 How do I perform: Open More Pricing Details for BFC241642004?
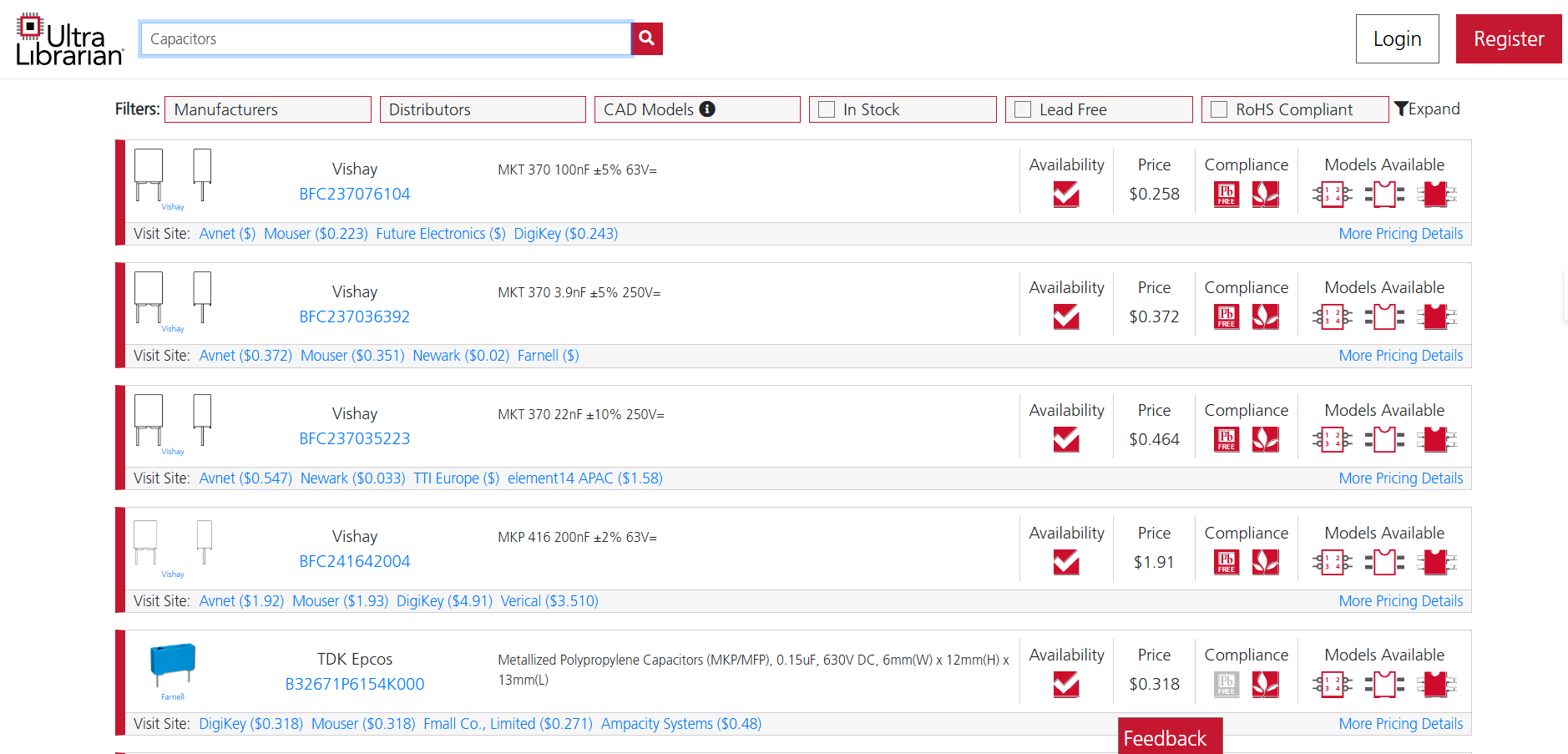pos(1401,601)
